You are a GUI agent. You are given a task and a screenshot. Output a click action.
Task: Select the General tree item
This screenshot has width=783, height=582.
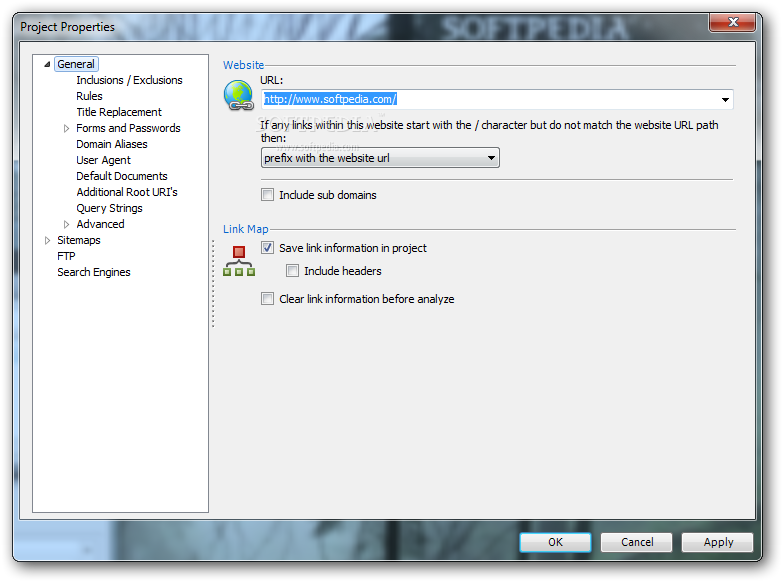[76, 64]
